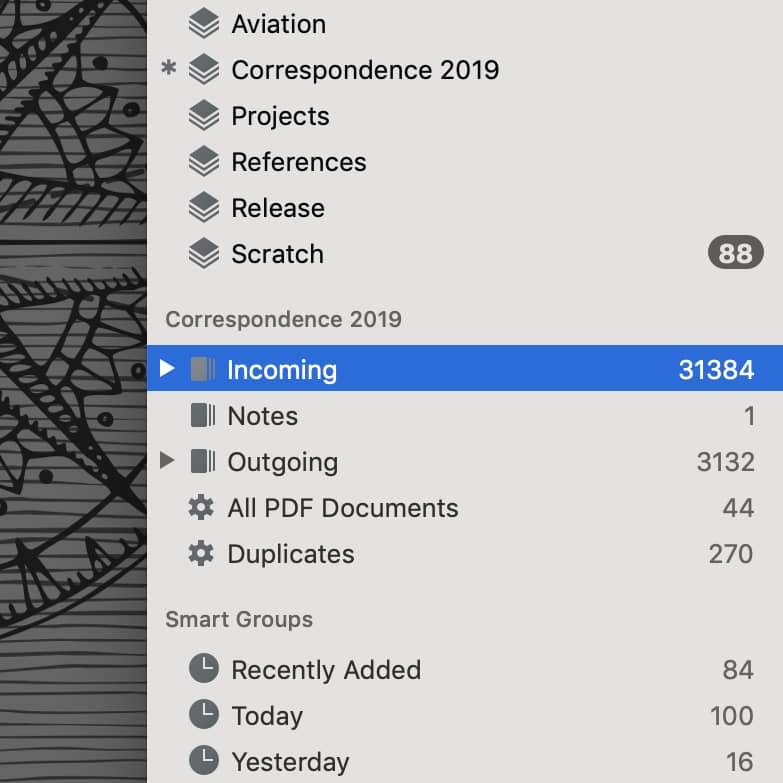Click the Aviation database stack icon
The height and width of the screenshot is (783, 783).
[x=204, y=24]
